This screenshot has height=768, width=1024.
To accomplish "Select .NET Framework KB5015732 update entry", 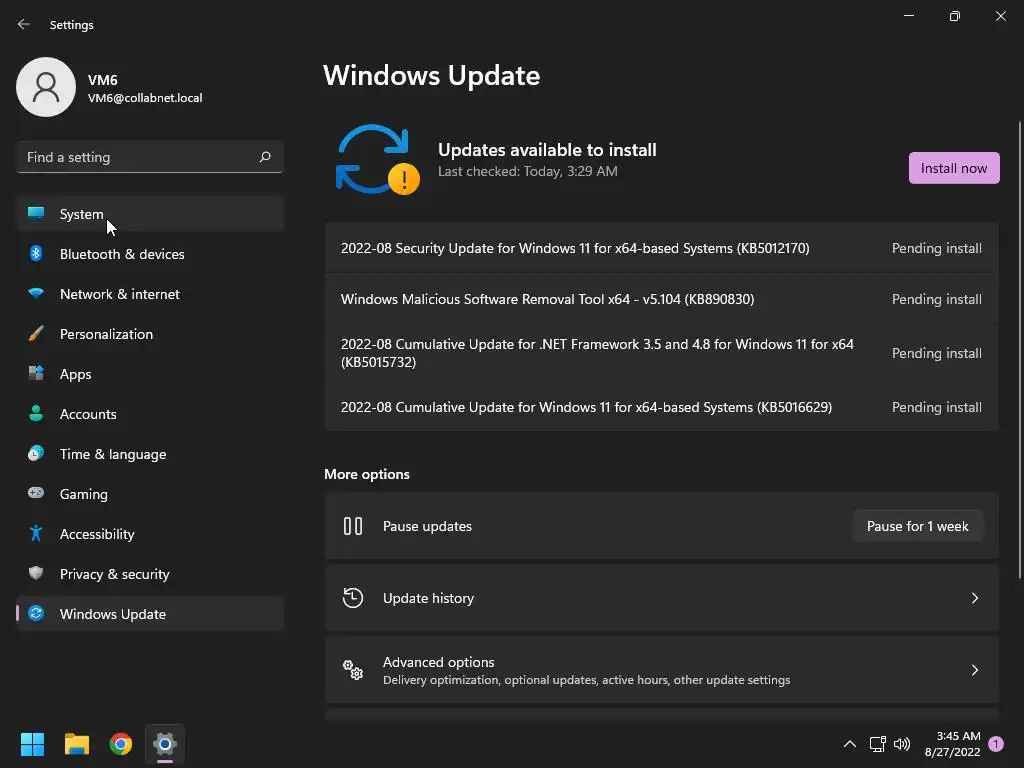I will tap(662, 353).
